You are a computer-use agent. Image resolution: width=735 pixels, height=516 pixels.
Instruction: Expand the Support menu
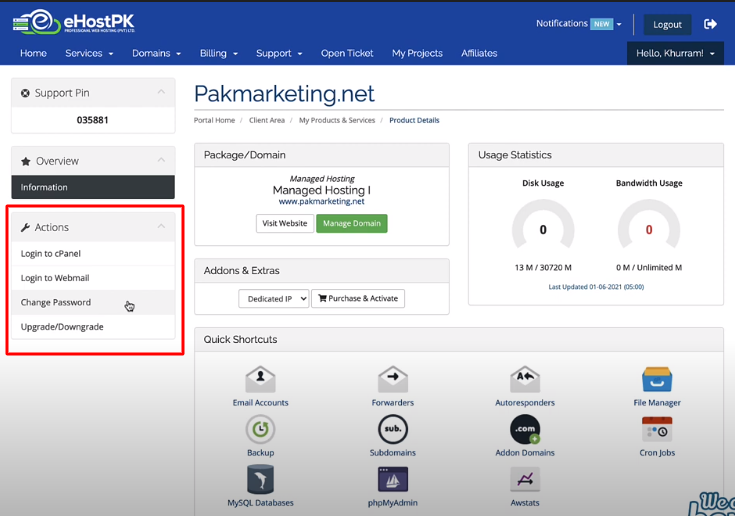pos(279,53)
